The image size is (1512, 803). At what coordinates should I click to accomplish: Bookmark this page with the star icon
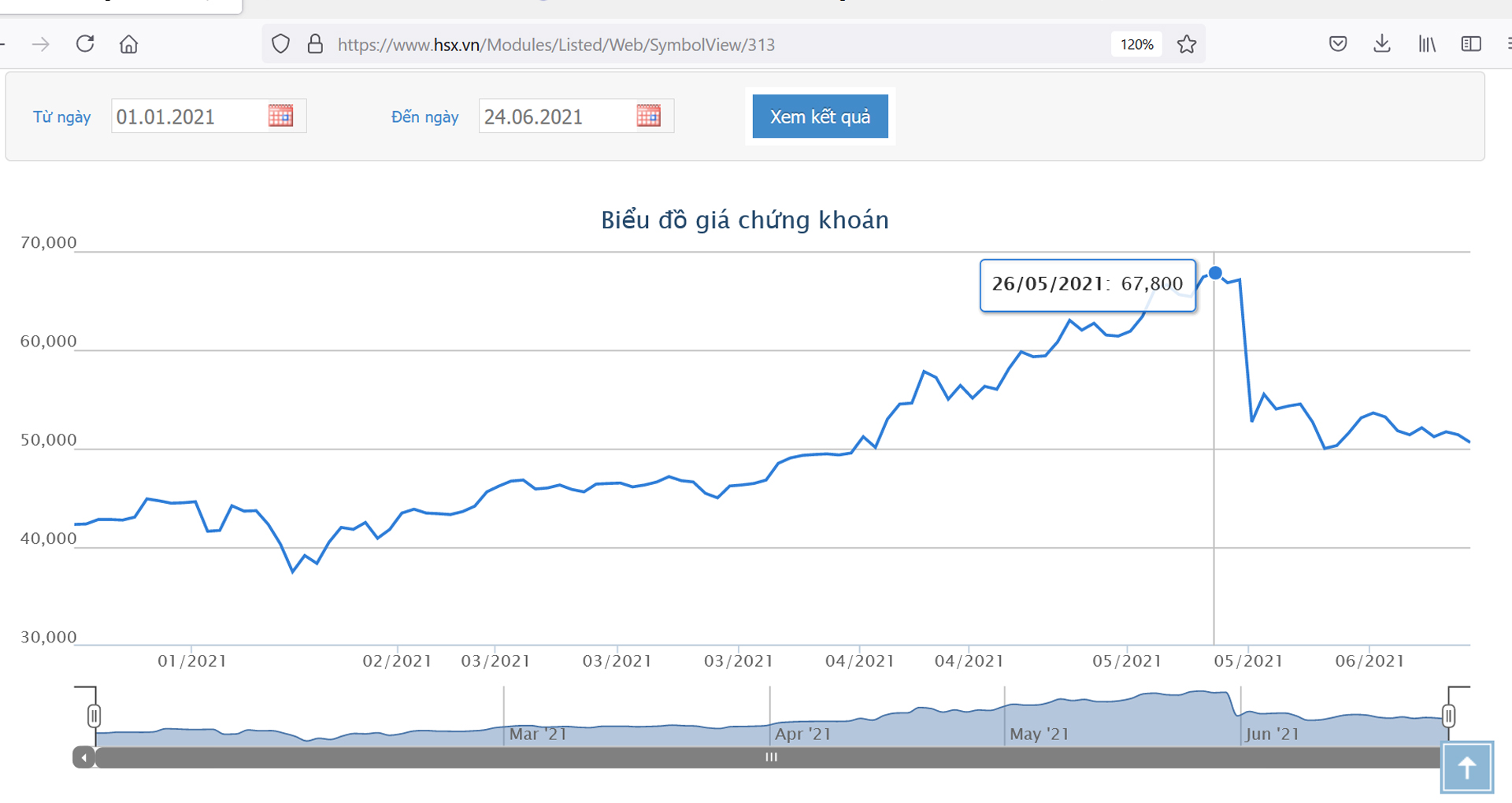click(x=1187, y=44)
